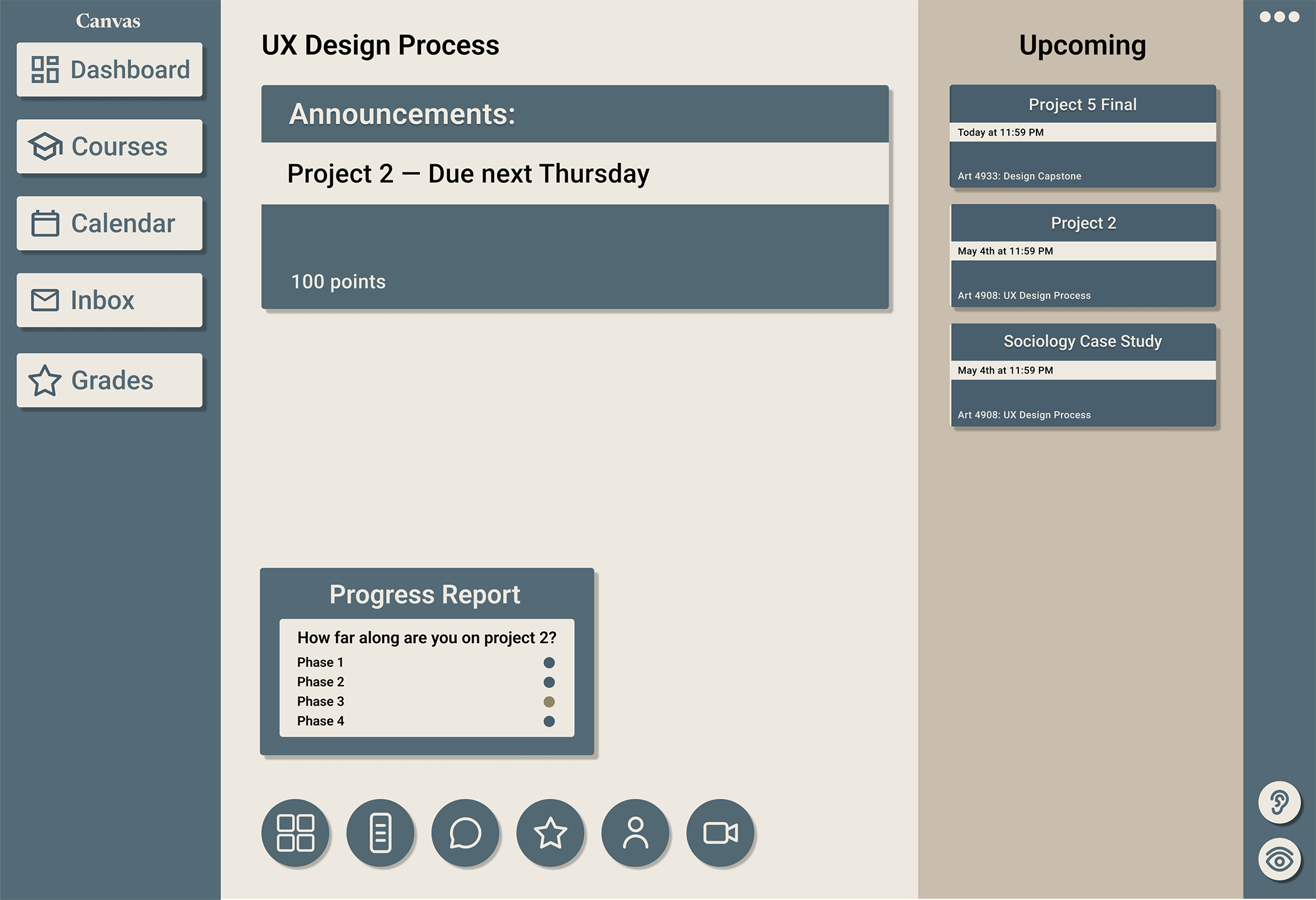Expand the Project 5 Final card
Image resolution: width=1316 pixels, height=900 pixels.
tap(1083, 136)
